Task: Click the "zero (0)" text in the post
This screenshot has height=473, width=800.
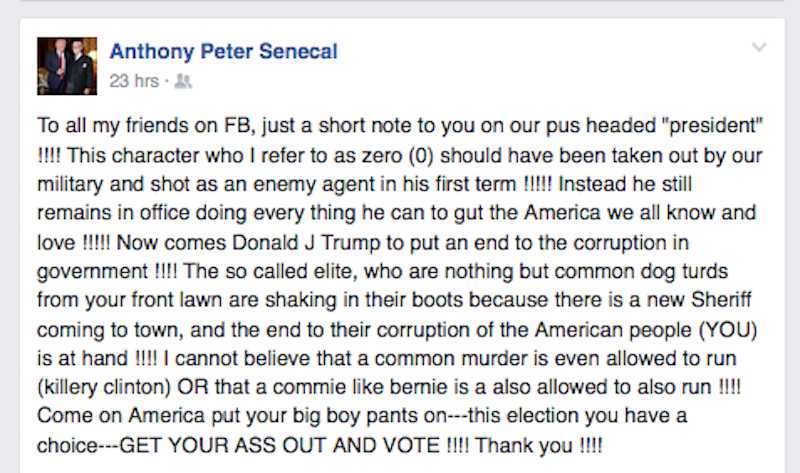Action: tap(397, 156)
